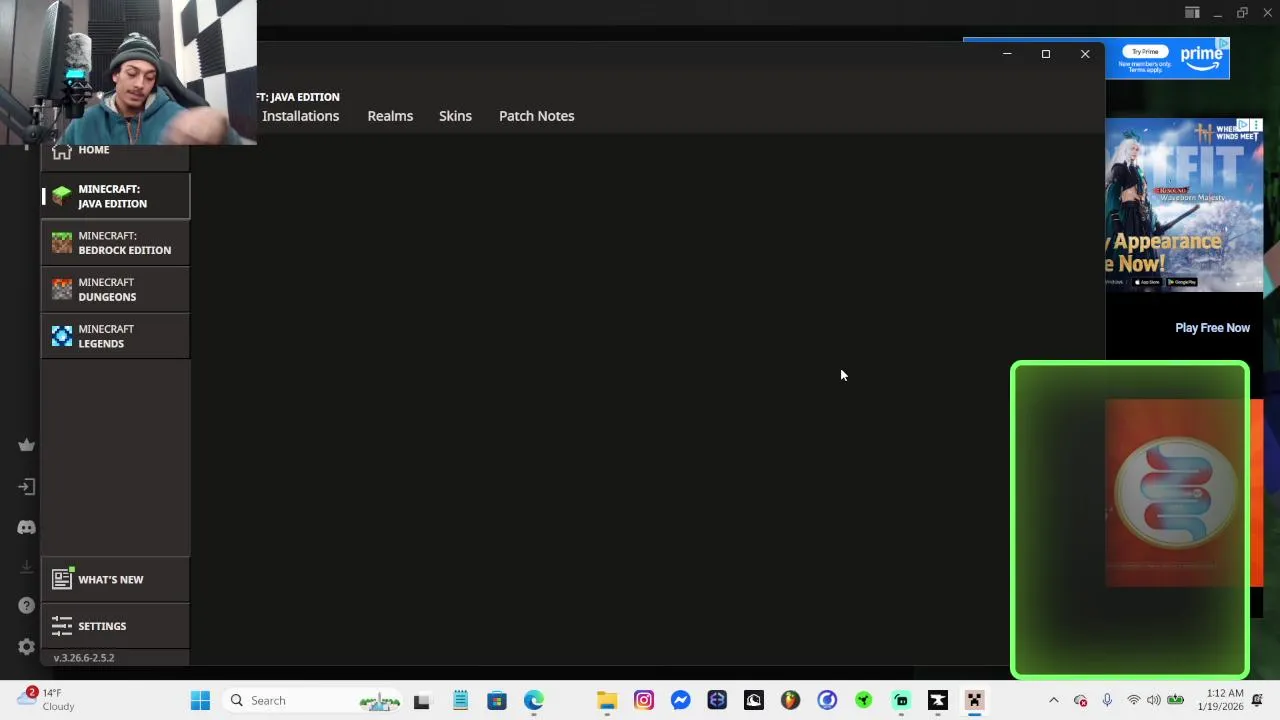Switch to the Patch Notes tab
The height and width of the screenshot is (720, 1280).
point(537,116)
